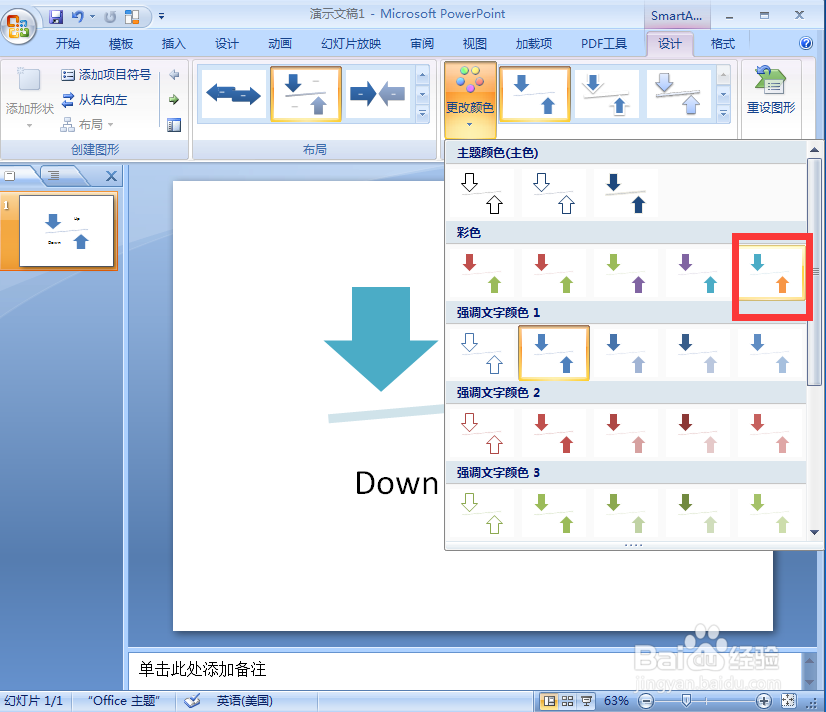Toggle 从右向左 direction
This screenshot has width=826, height=712.
coord(95,100)
